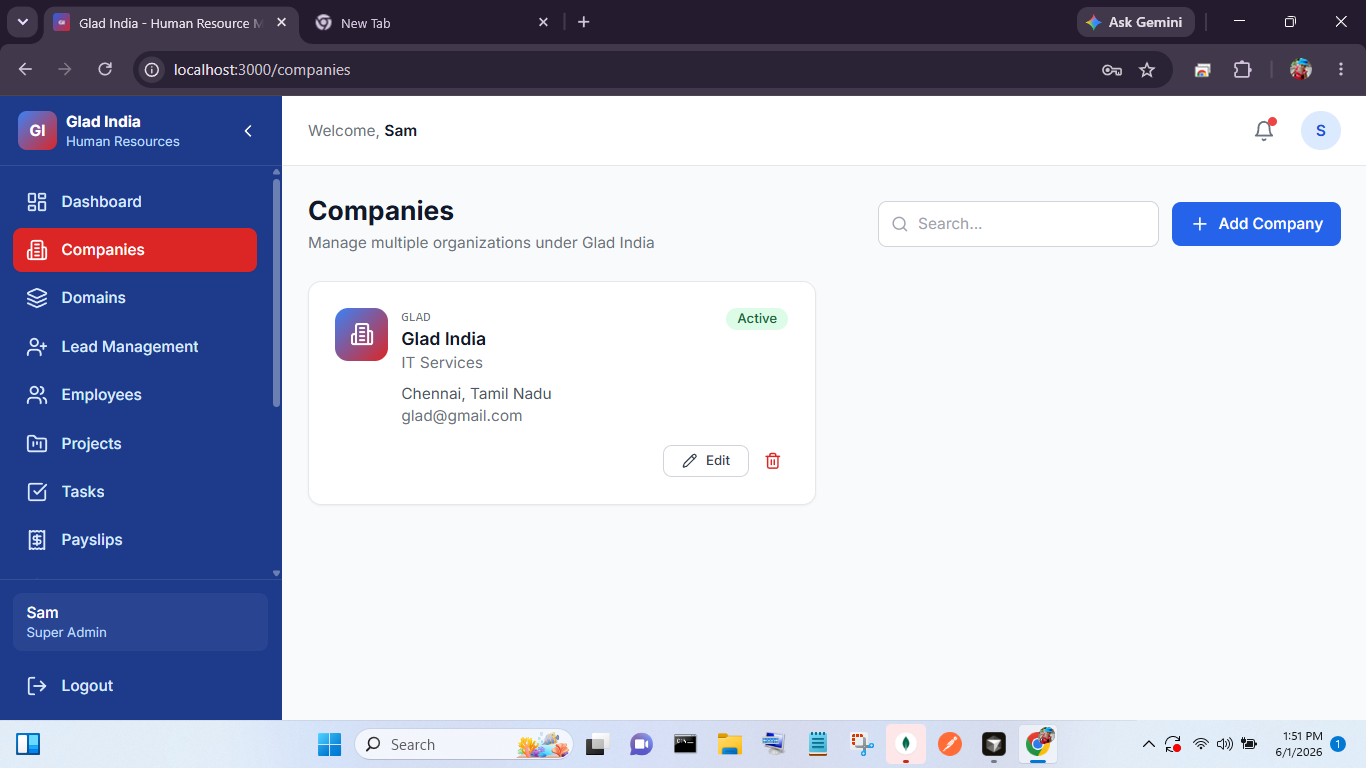The height and width of the screenshot is (768, 1366).
Task: Open File Explorer from taskbar
Action: (729, 745)
